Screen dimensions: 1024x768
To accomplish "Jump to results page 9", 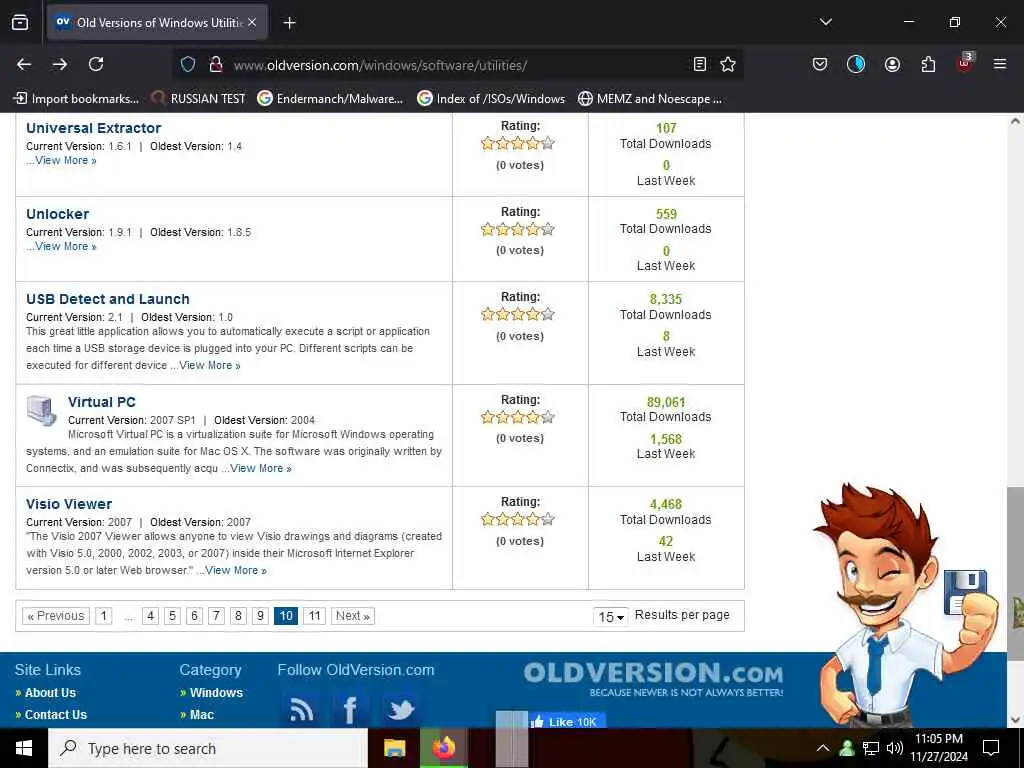I will 260,616.
